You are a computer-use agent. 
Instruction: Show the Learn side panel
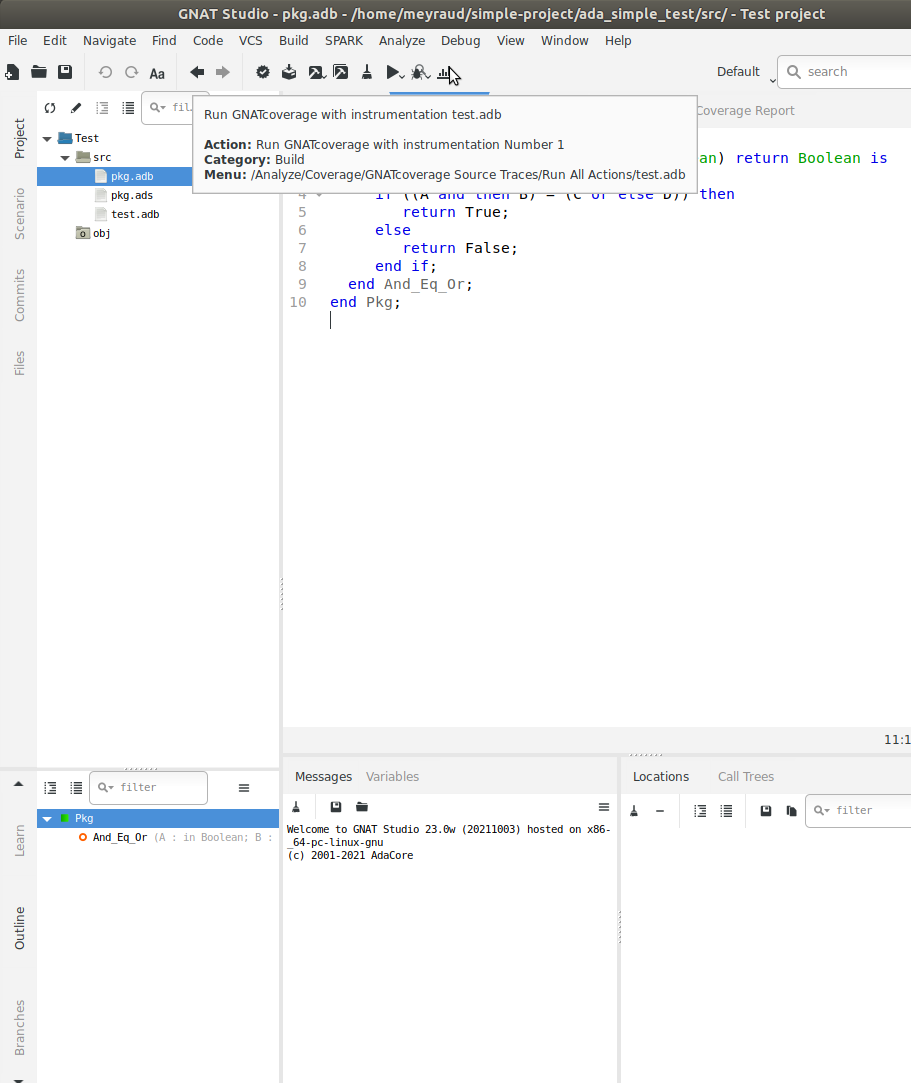19,841
